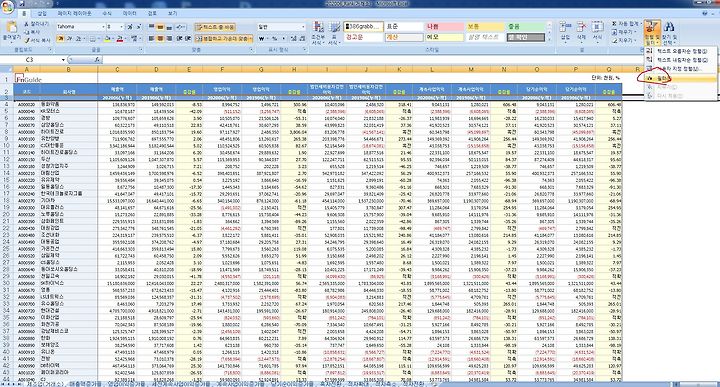This screenshot has width=720, height=387.
Task: Decrease the decimal places
Action: pos(302,39)
